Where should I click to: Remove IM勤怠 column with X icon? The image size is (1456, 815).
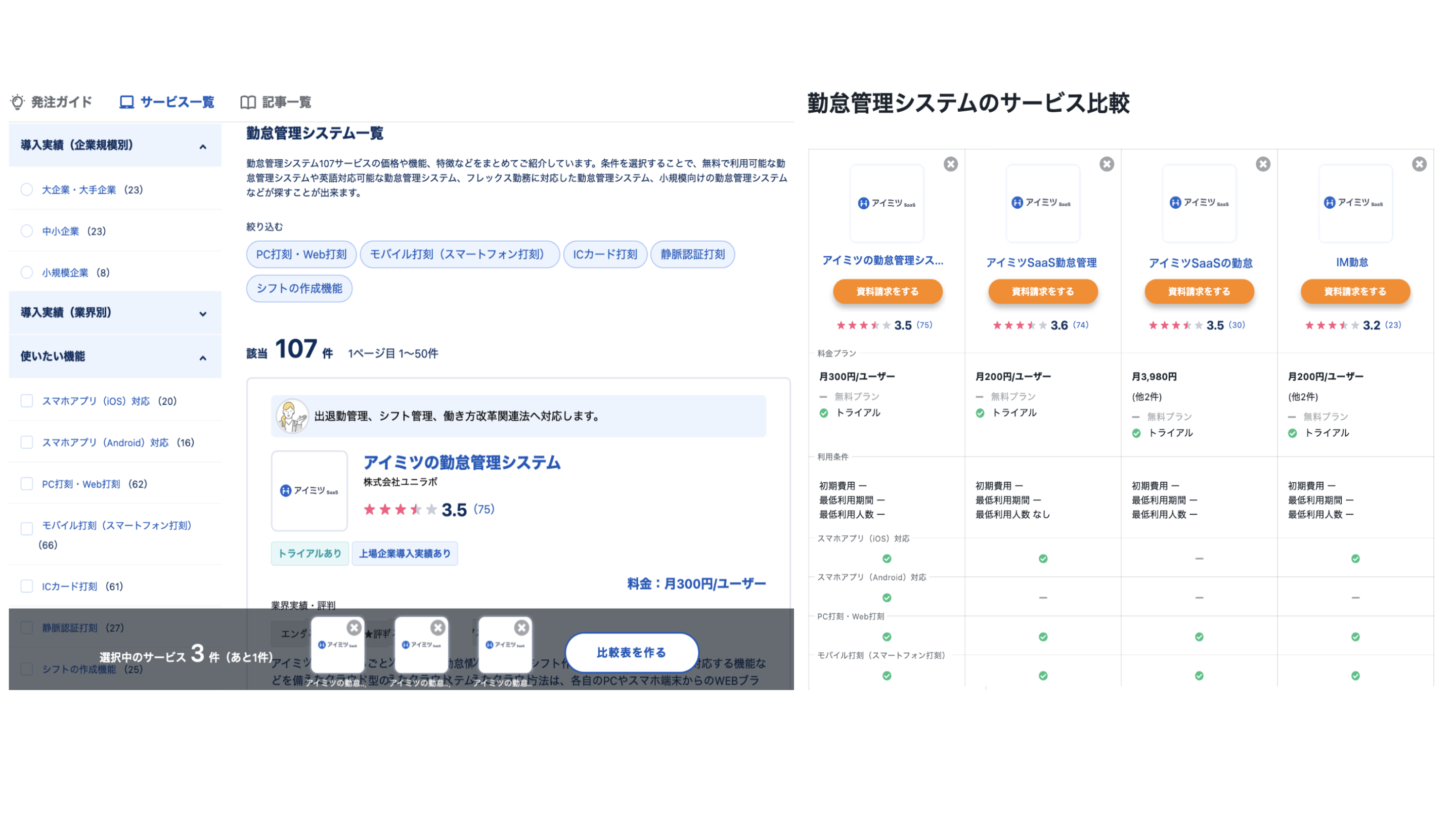pyautogui.click(x=1419, y=164)
